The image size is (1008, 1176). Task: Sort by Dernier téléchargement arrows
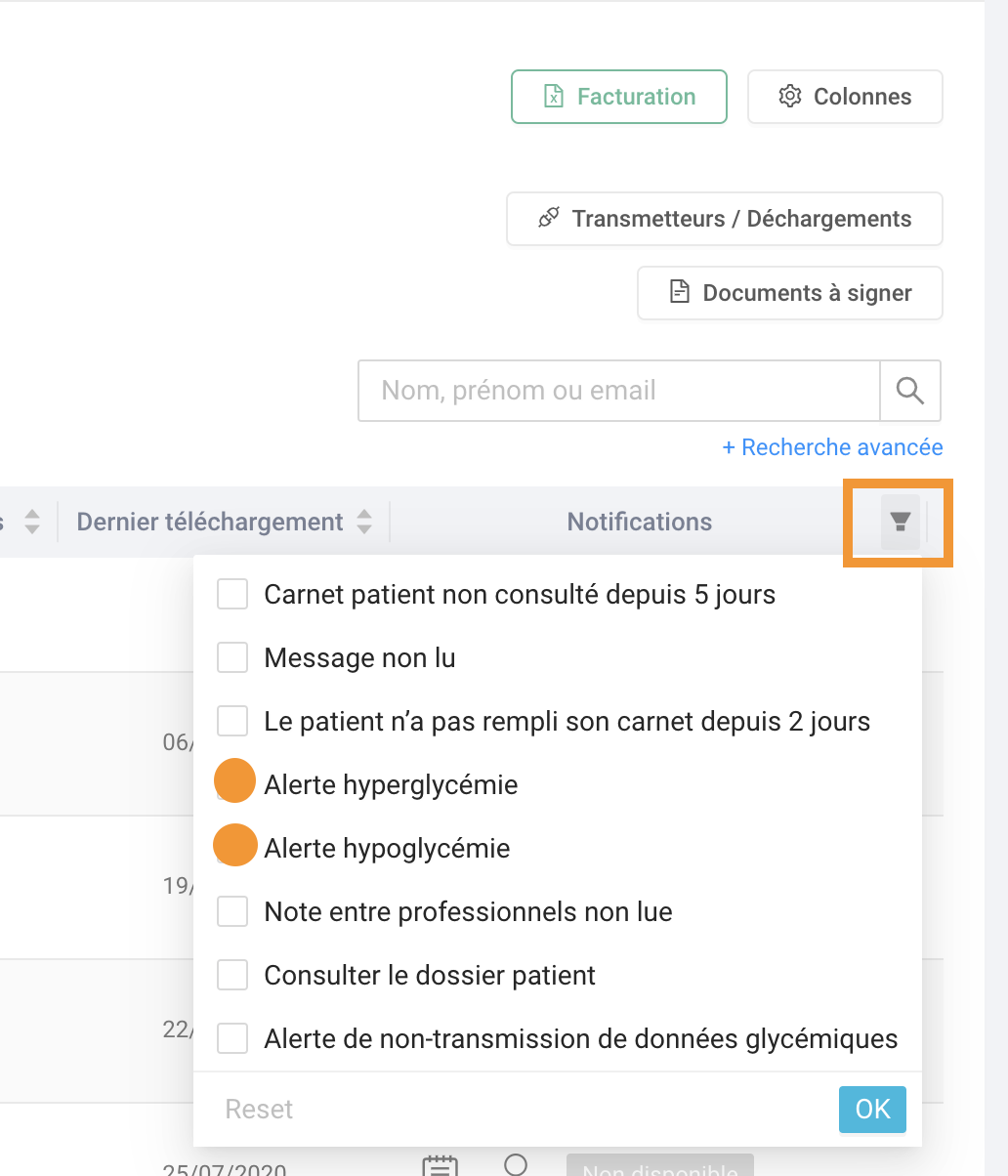pos(364,522)
